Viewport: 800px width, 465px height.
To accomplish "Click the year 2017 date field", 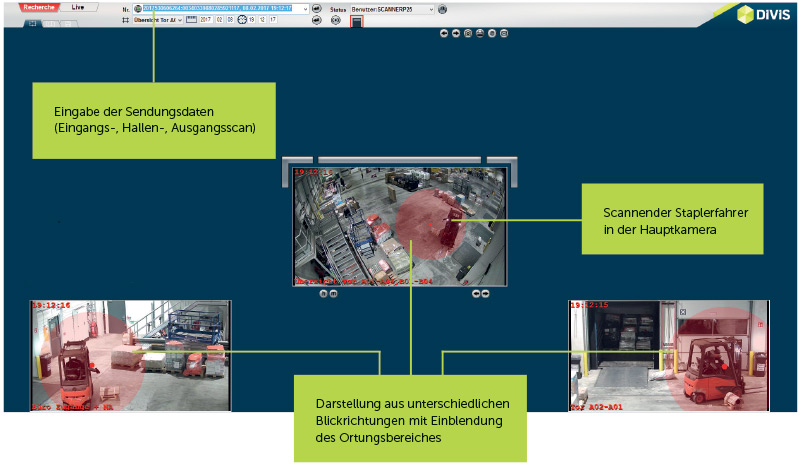I will point(207,20).
